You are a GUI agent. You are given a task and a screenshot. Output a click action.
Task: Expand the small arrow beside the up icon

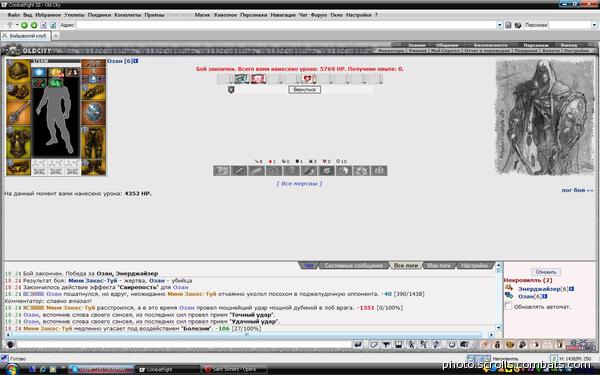pos(17,25)
